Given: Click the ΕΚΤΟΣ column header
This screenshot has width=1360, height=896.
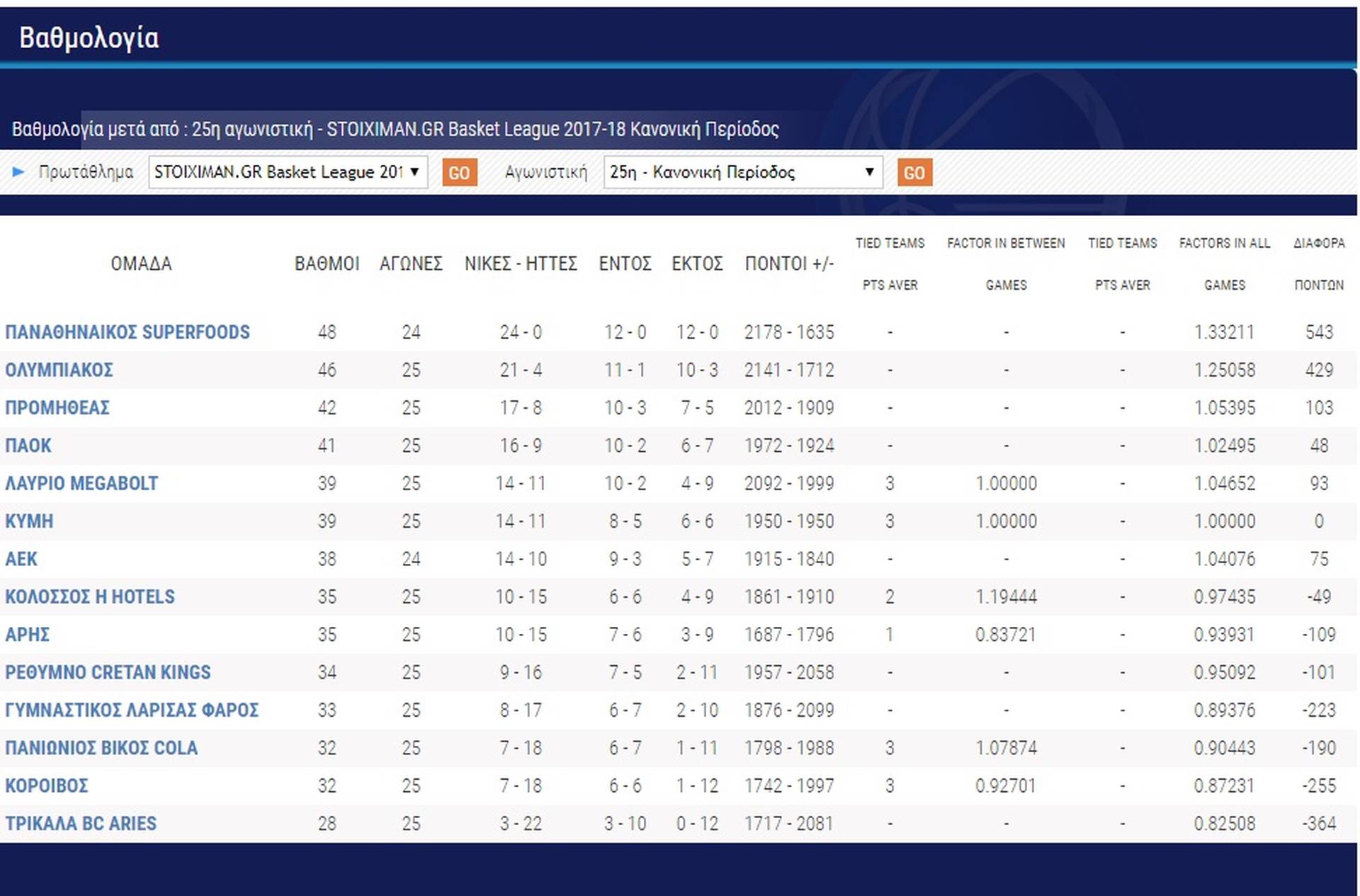Looking at the screenshot, I should coord(697,263).
